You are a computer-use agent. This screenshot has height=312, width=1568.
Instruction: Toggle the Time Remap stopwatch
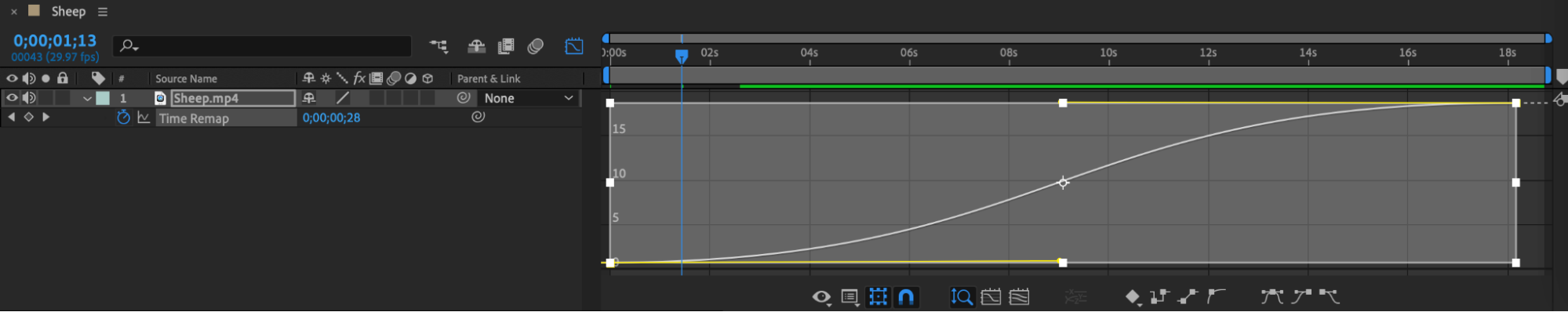pyautogui.click(x=123, y=117)
